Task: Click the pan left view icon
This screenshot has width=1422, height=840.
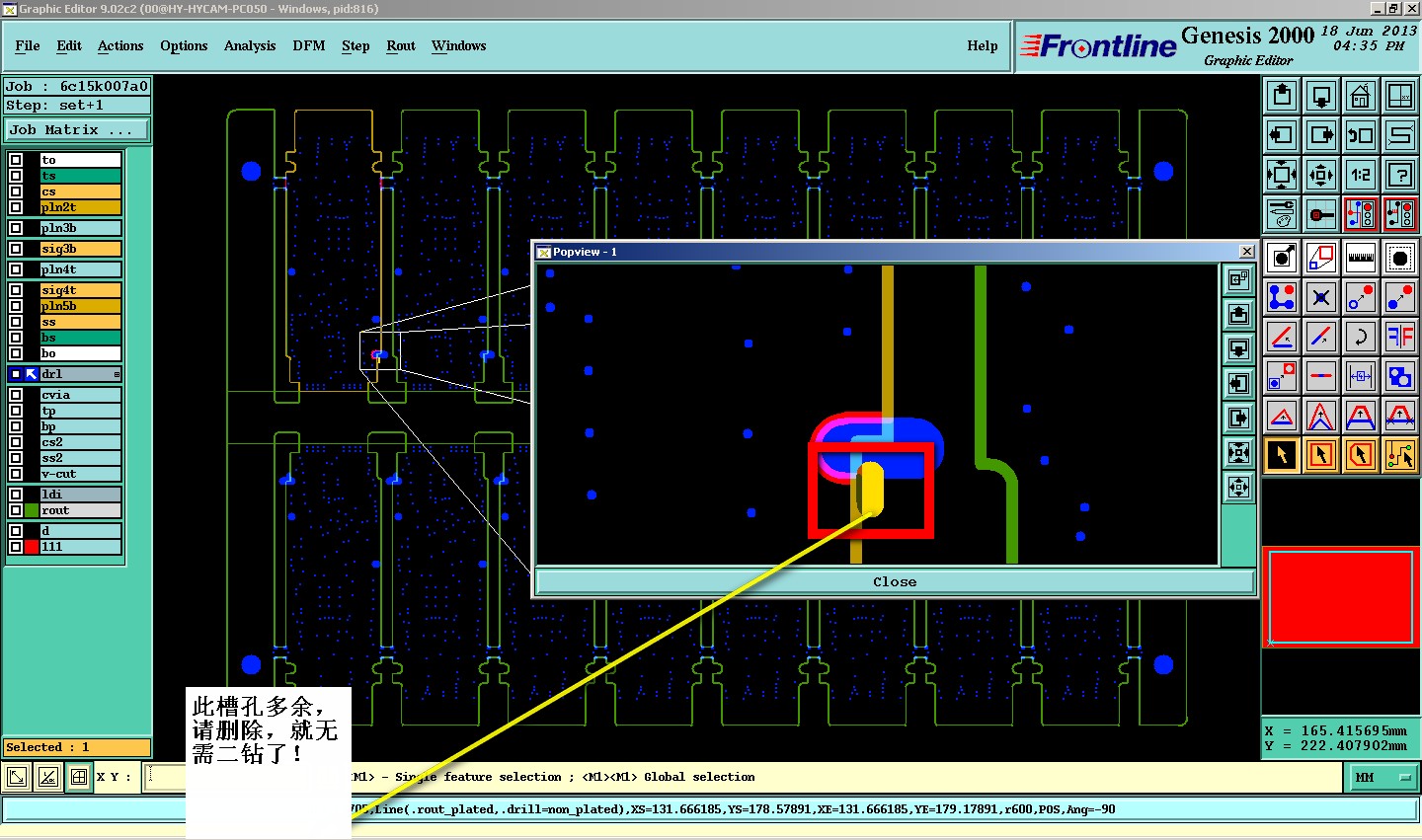Action: (x=1282, y=135)
